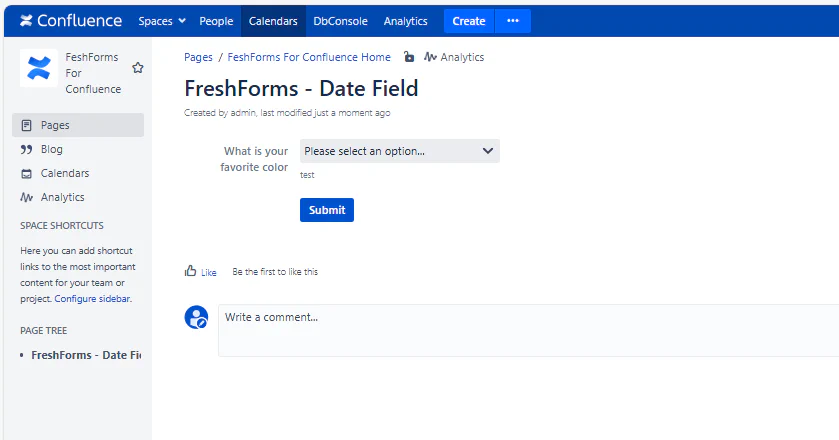The image size is (839, 440).
Task: Open the favorite color select dropdown
Action: [399, 151]
